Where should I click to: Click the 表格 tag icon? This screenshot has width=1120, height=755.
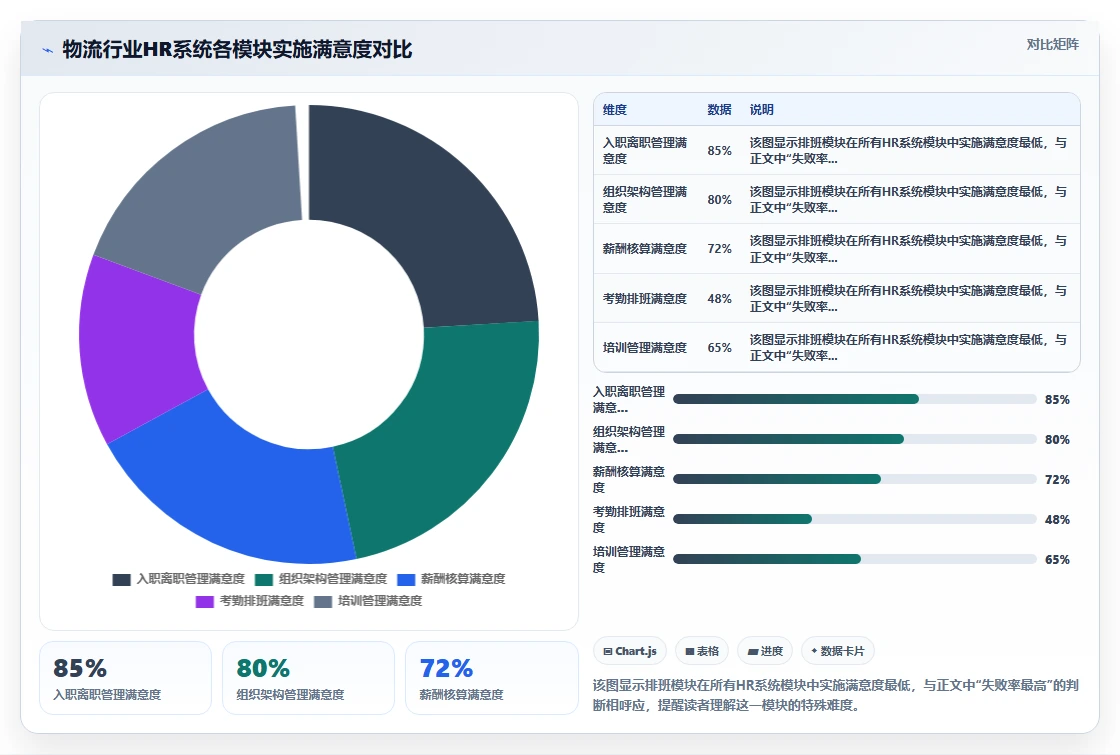690,651
